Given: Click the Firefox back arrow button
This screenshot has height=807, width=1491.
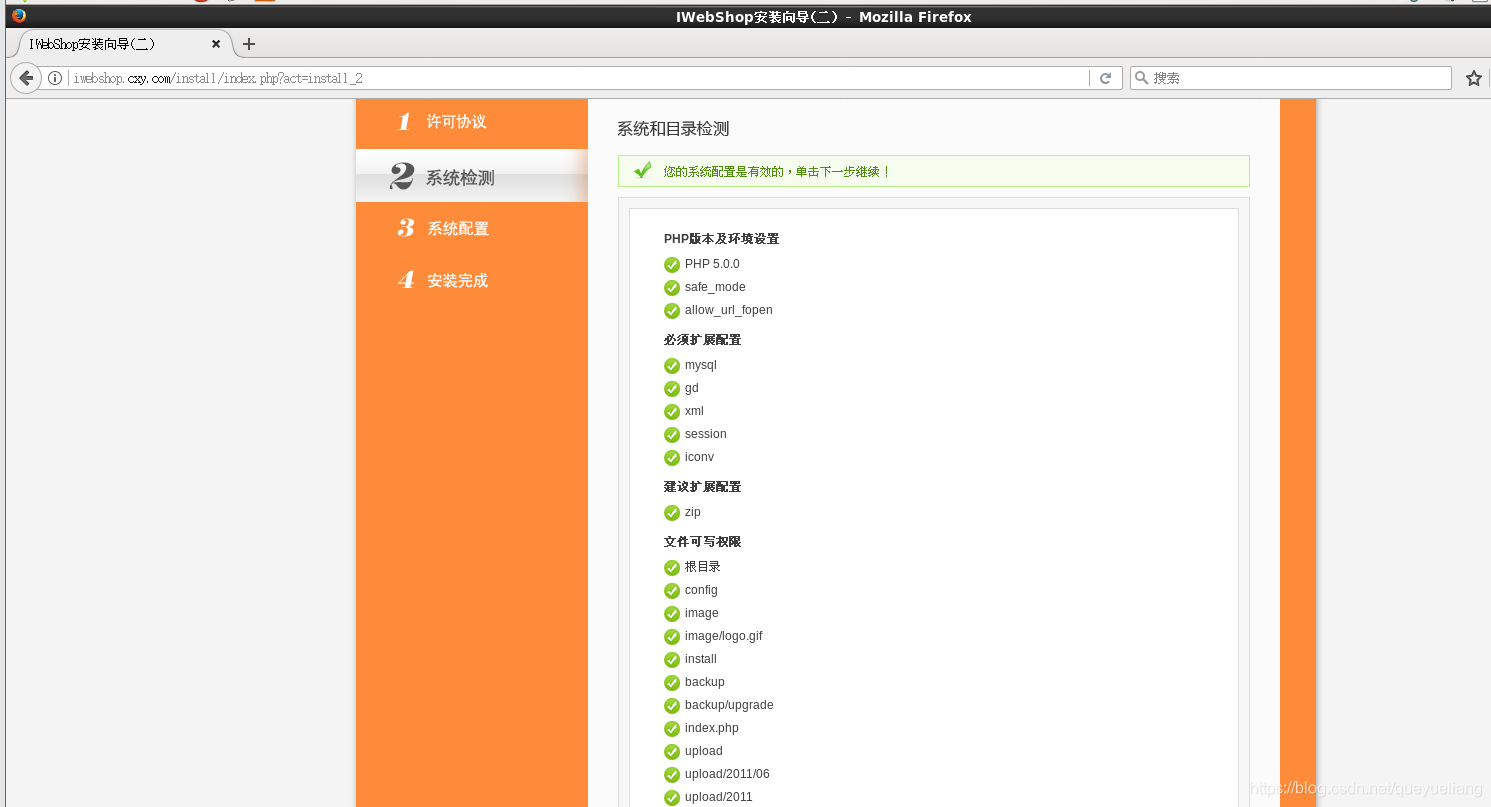Looking at the screenshot, I should coord(26,78).
